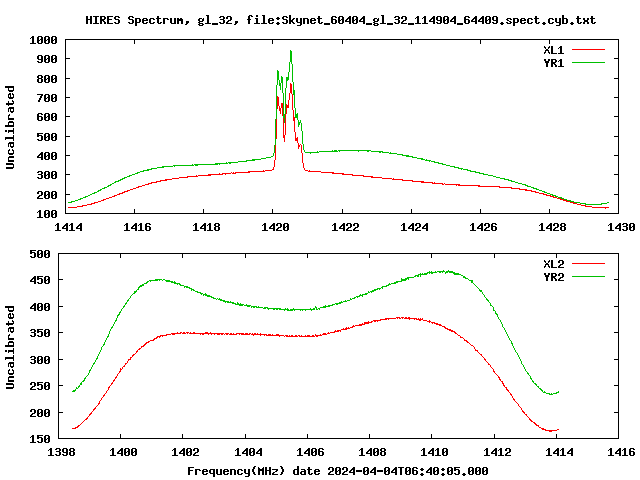Viewport: 640px width, 480px height.
Task: Click the 1422 tick label
Action: pyautogui.click(x=345, y=227)
